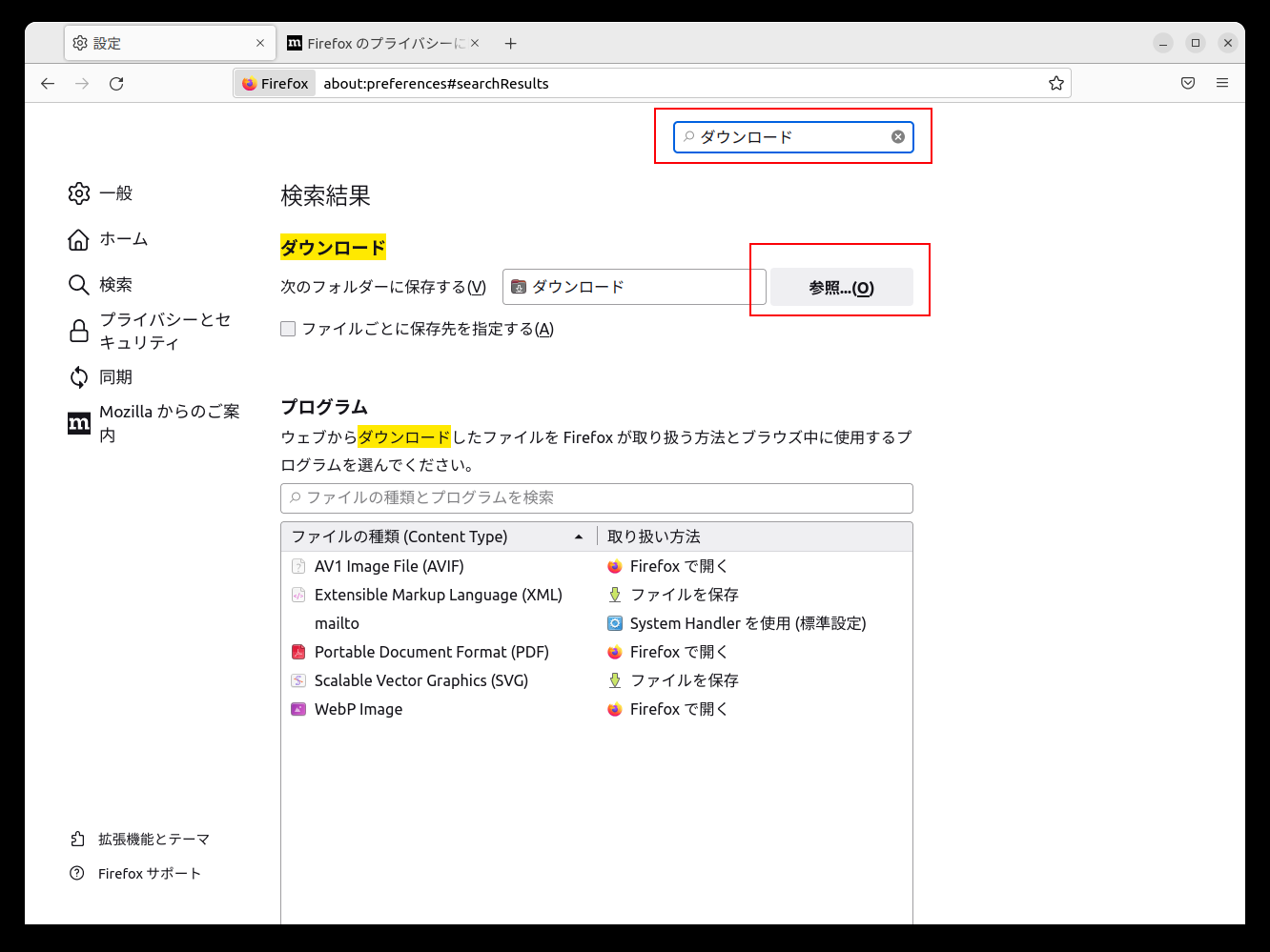Click the settings search field
The image size is (1270, 952).
793,137
